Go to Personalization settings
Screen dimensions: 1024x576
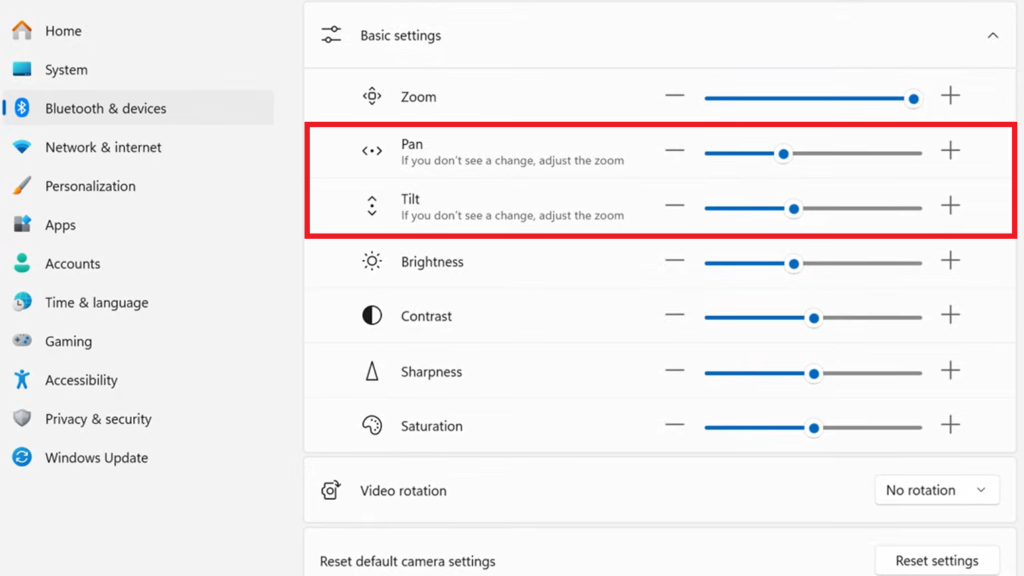[x=90, y=186]
